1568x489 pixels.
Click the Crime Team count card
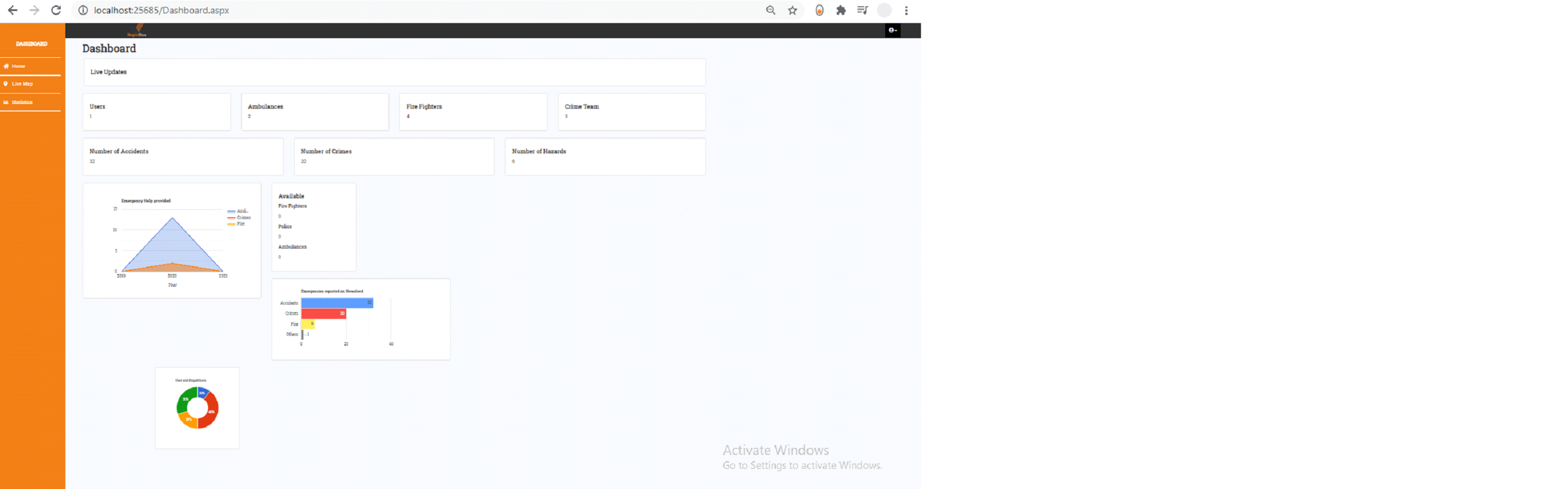[x=632, y=112]
